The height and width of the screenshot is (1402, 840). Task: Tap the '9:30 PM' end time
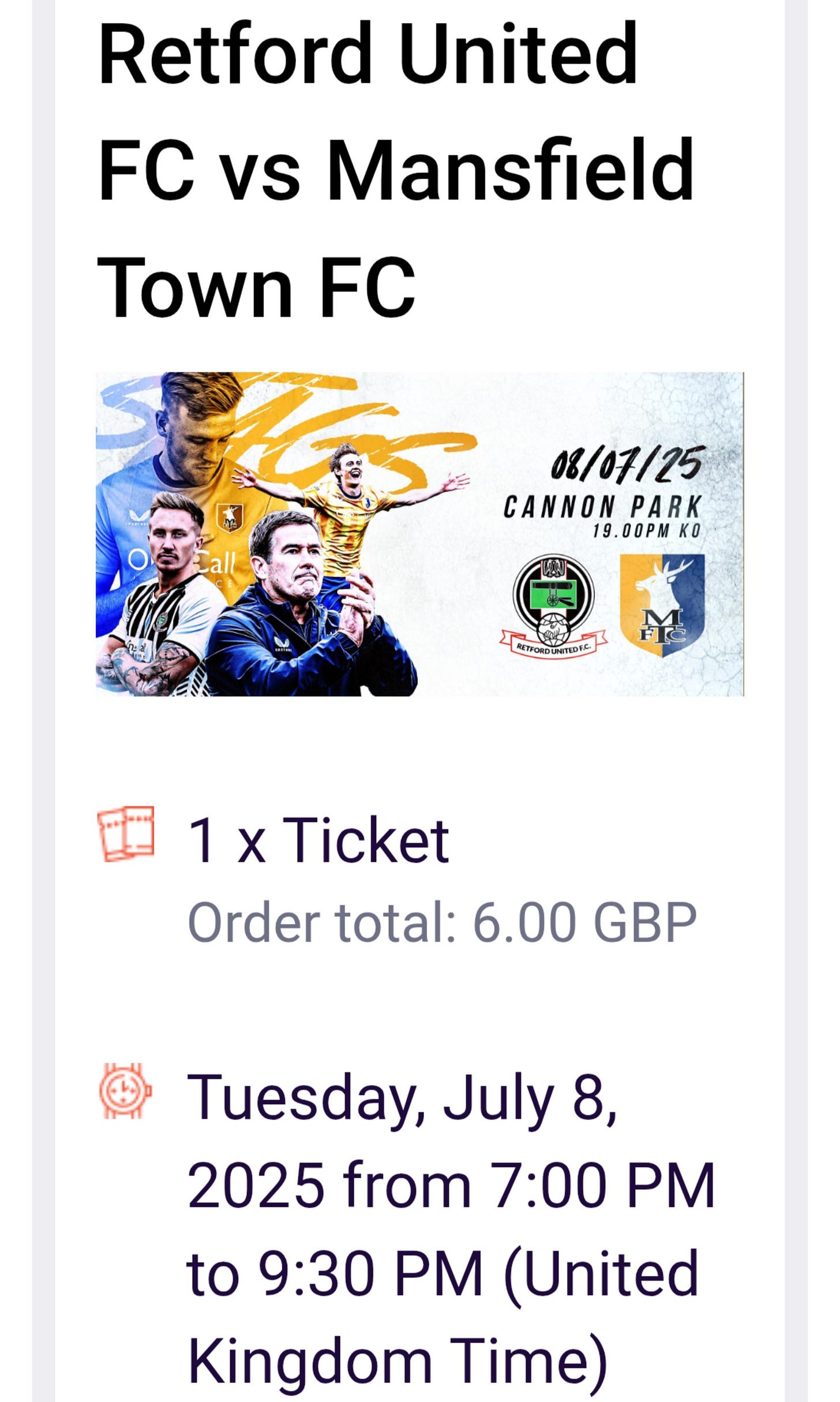369,1273
